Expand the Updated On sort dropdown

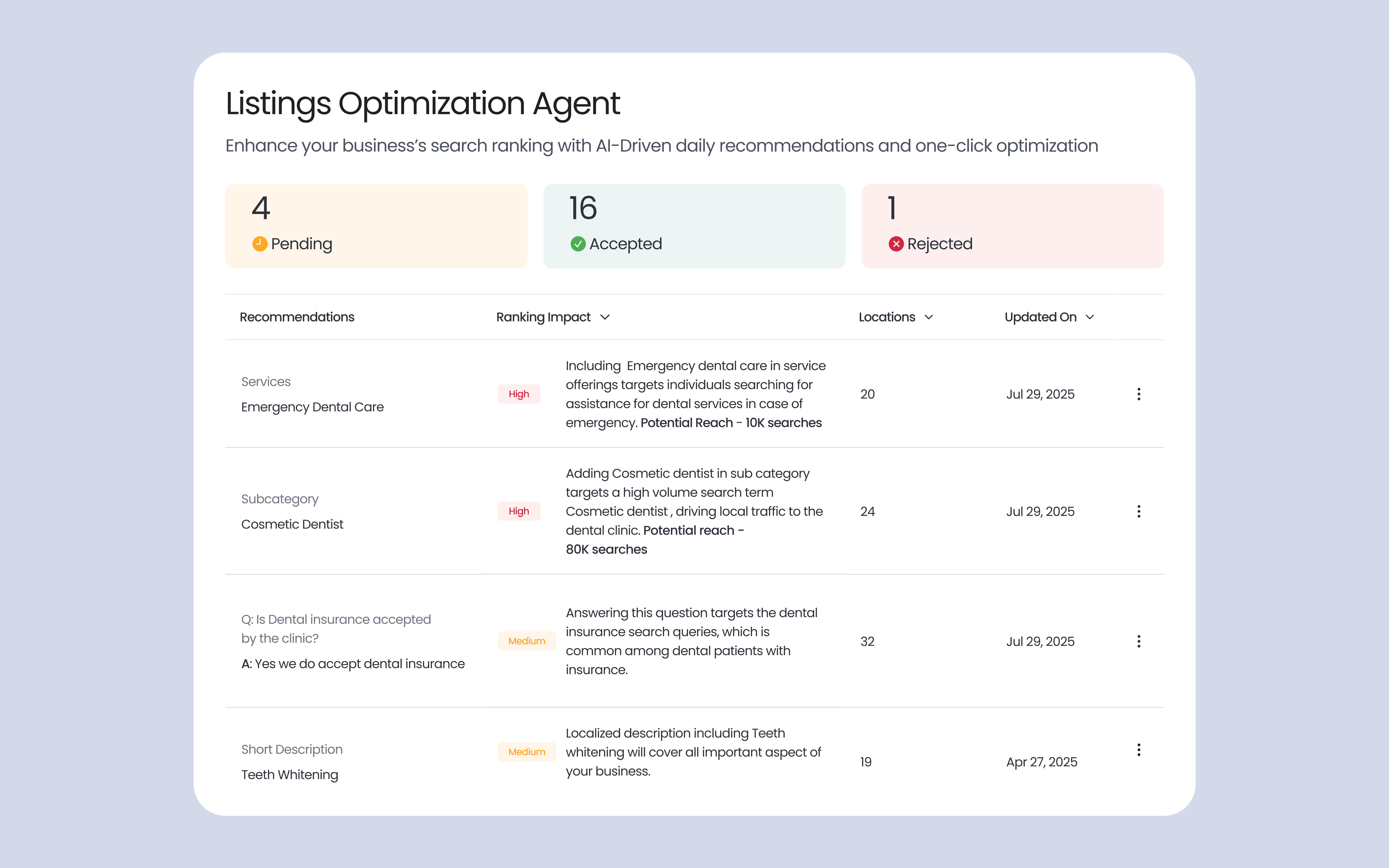[1091, 317]
